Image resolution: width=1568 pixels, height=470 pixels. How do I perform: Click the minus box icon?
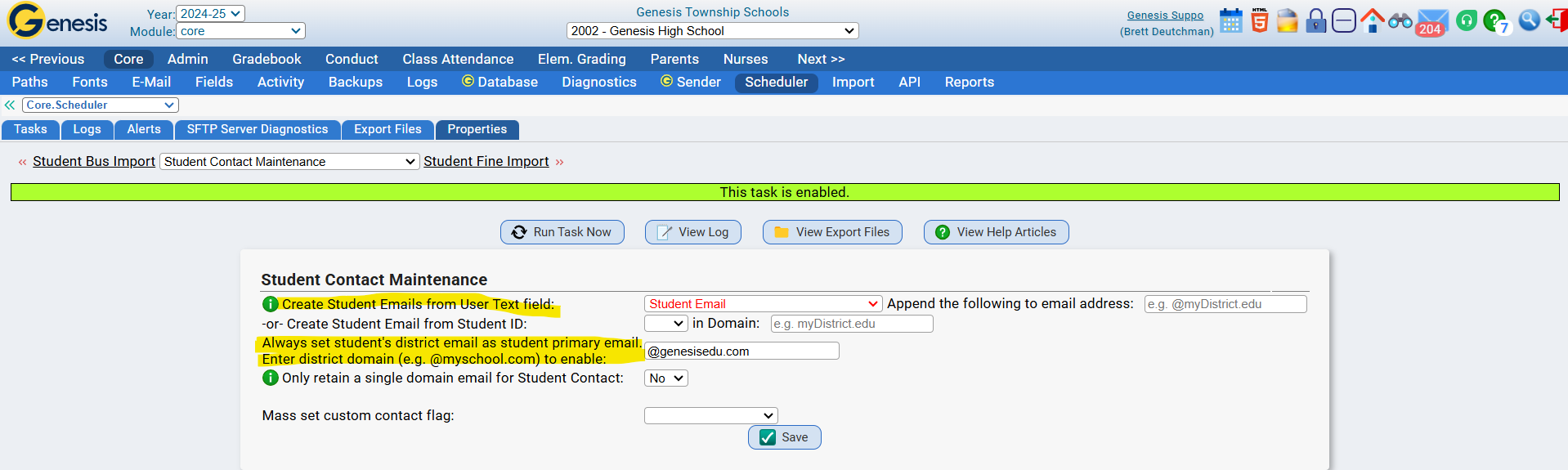coord(1344,20)
